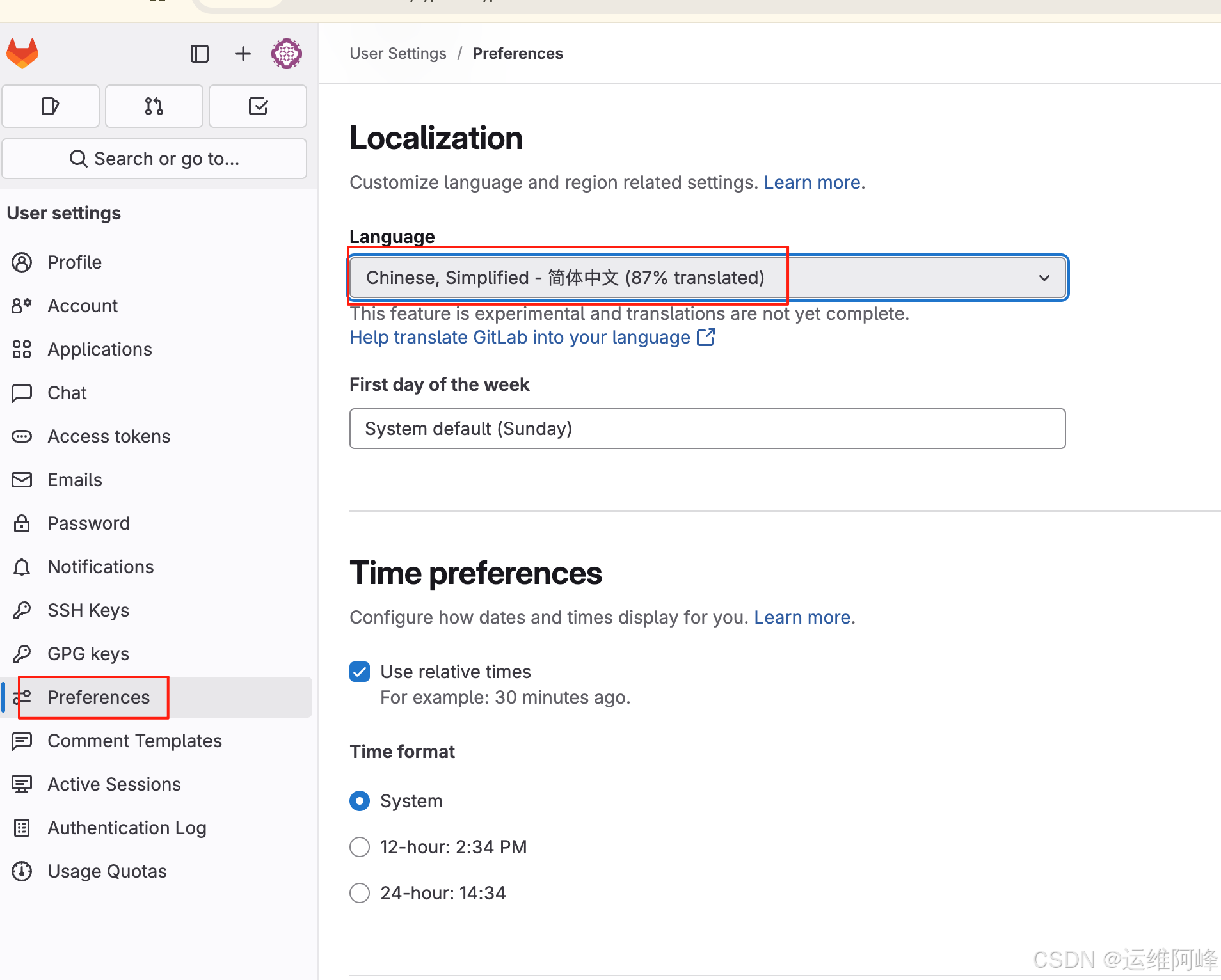1221x980 pixels.
Task: Toggle the sidebar panel icon
Action: point(200,54)
